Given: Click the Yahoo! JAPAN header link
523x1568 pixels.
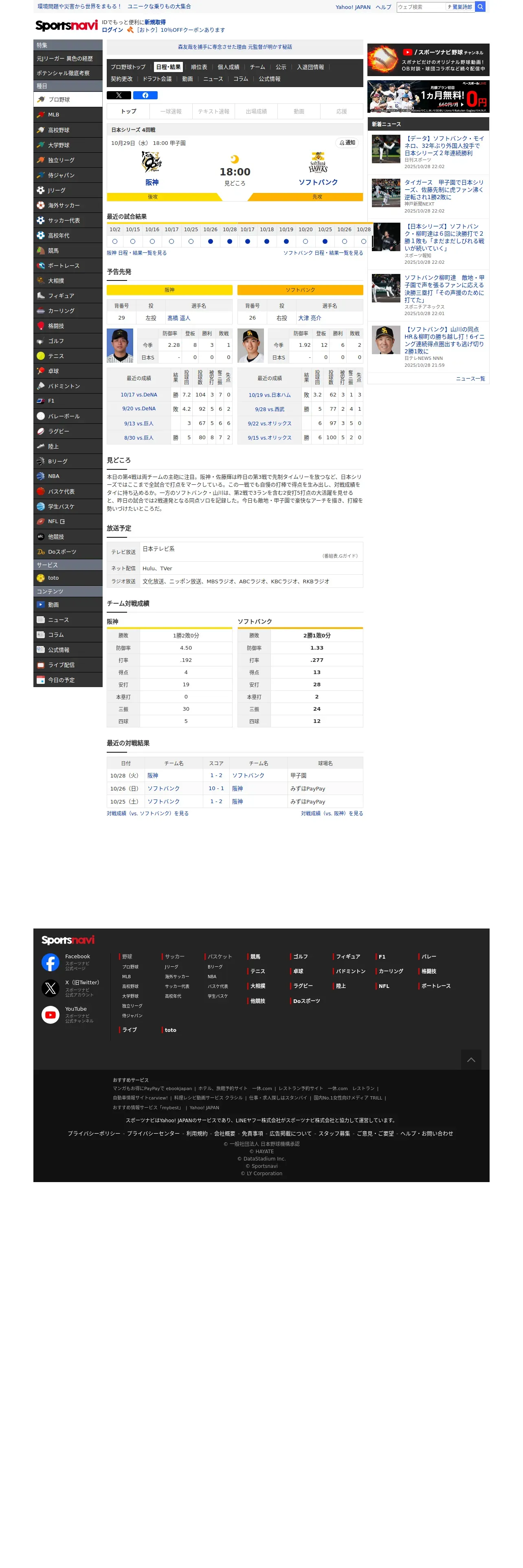Looking at the screenshot, I should (x=352, y=7).
